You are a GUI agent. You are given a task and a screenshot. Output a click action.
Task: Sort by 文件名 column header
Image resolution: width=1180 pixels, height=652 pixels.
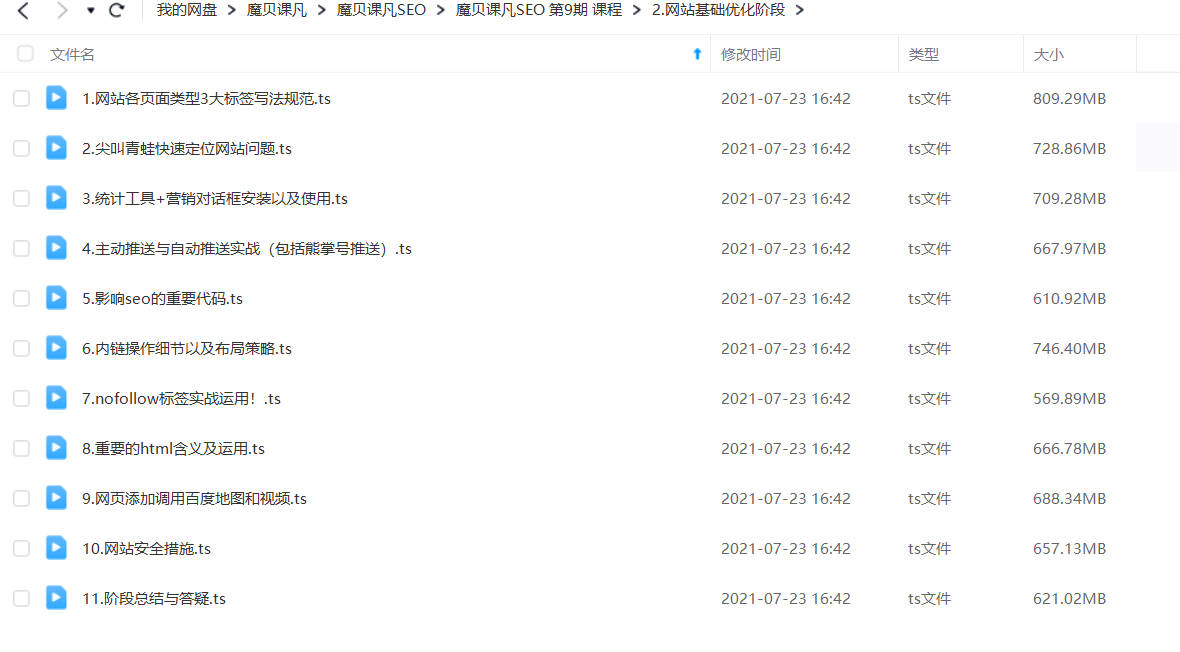pos(72,54)
